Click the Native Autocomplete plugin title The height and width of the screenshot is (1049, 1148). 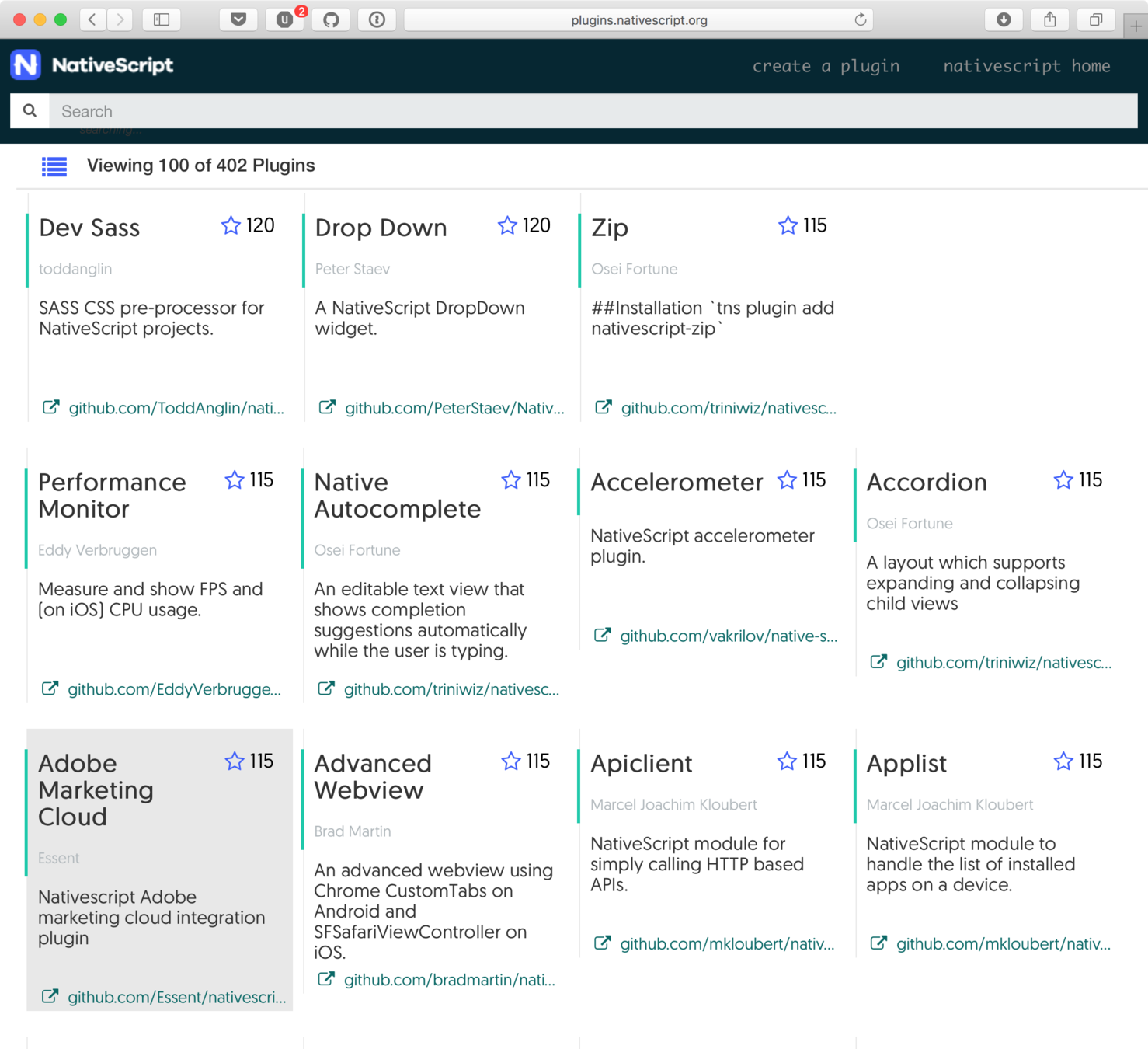[x=397, y=496]
